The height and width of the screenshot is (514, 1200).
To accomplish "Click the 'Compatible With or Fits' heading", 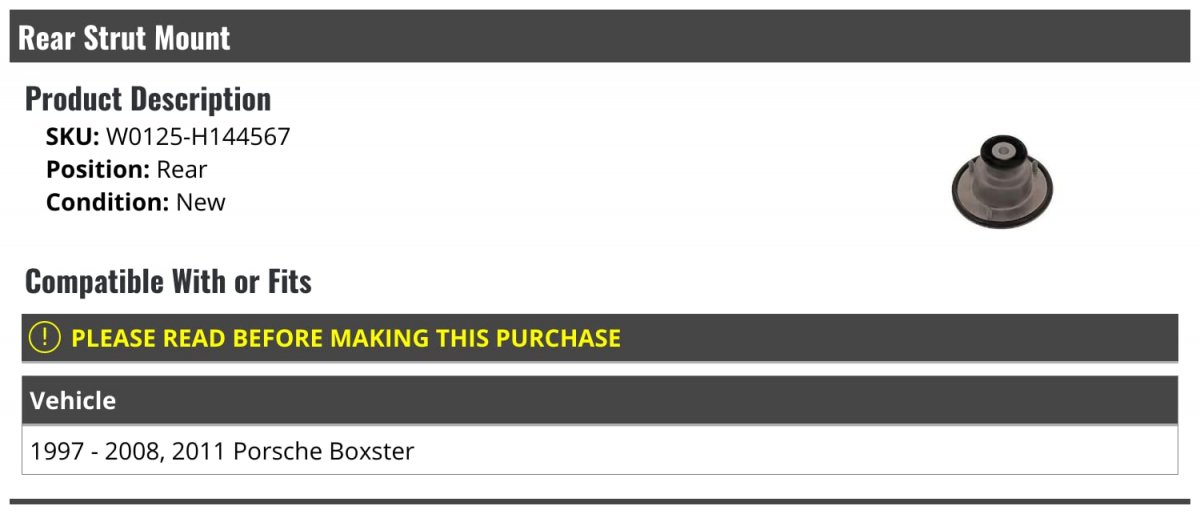I will click(168, 282).
